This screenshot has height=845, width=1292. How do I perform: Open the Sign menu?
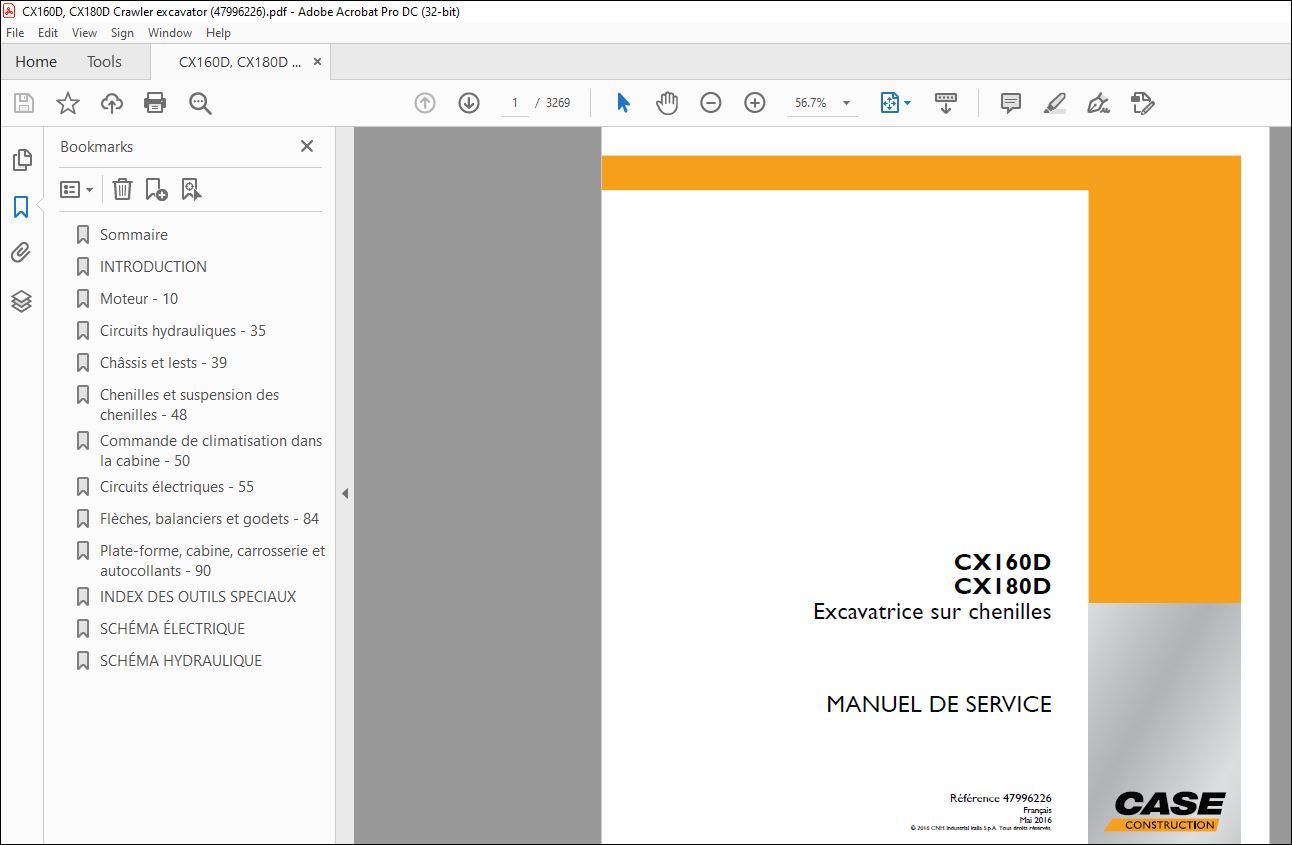(x=122, y=33)
